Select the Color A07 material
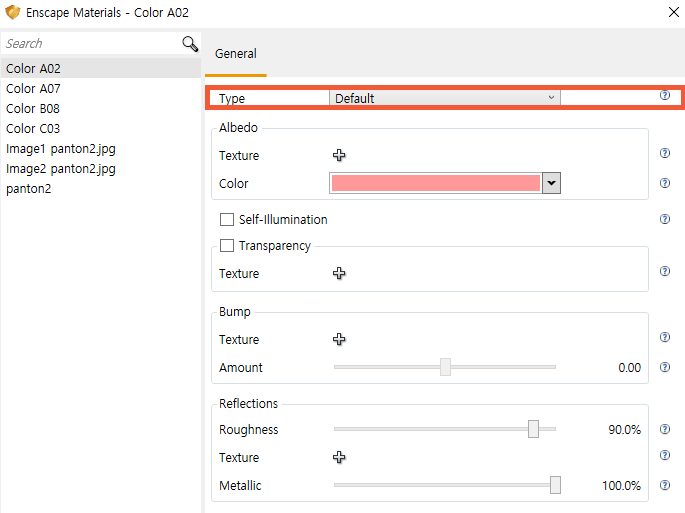Viewport: 685px width, 513px height. point(34,89)
